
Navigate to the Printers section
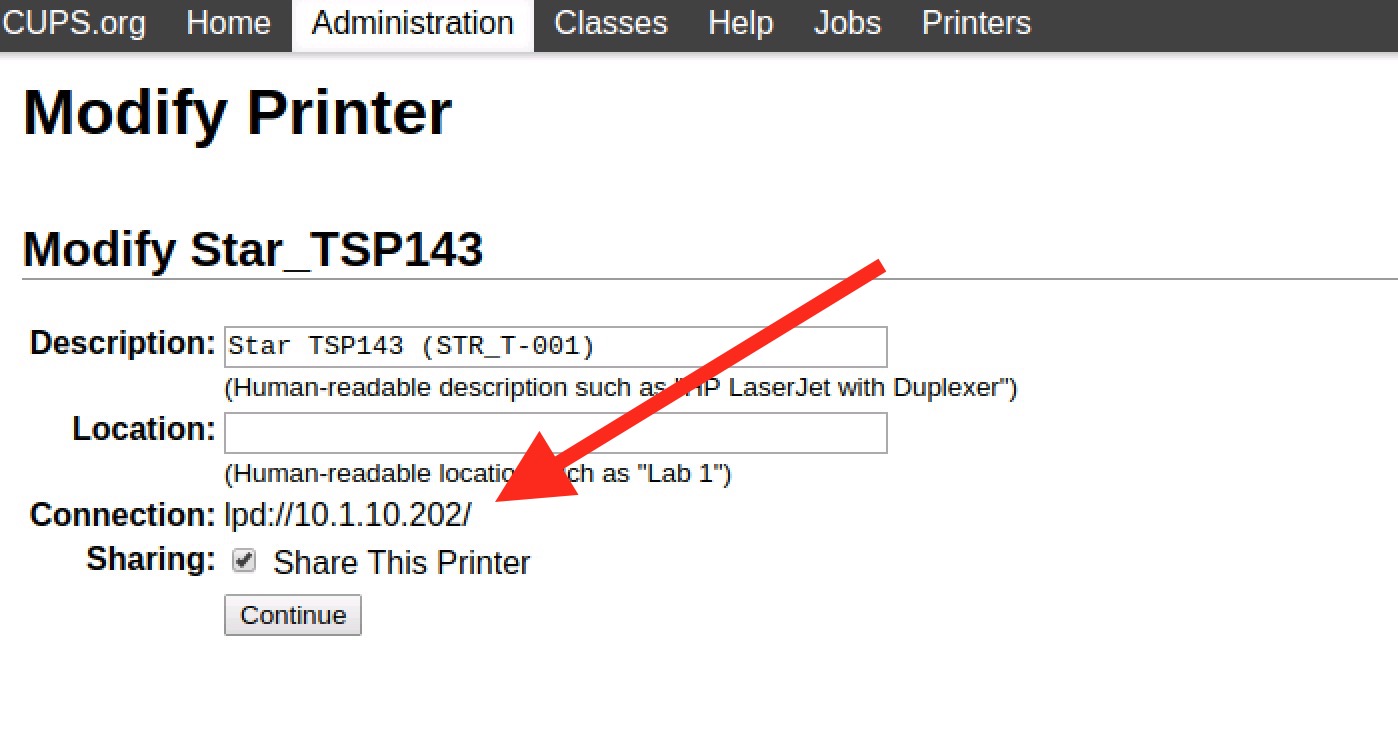(974, 24)
